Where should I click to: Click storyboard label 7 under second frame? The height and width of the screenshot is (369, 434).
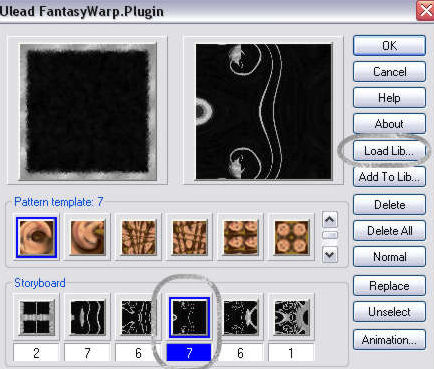click(x=87, y=353)
